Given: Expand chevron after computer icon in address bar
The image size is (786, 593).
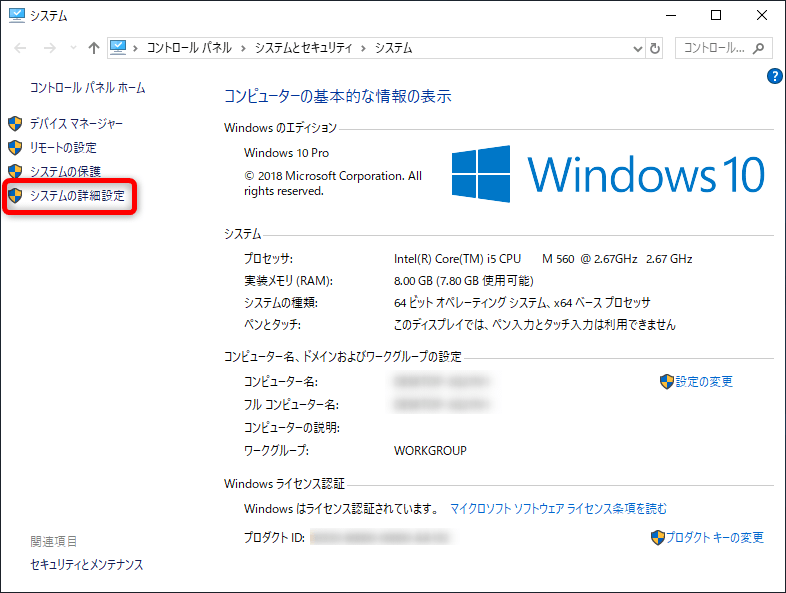Looking at the screenshot, I should tap(135, 48).
